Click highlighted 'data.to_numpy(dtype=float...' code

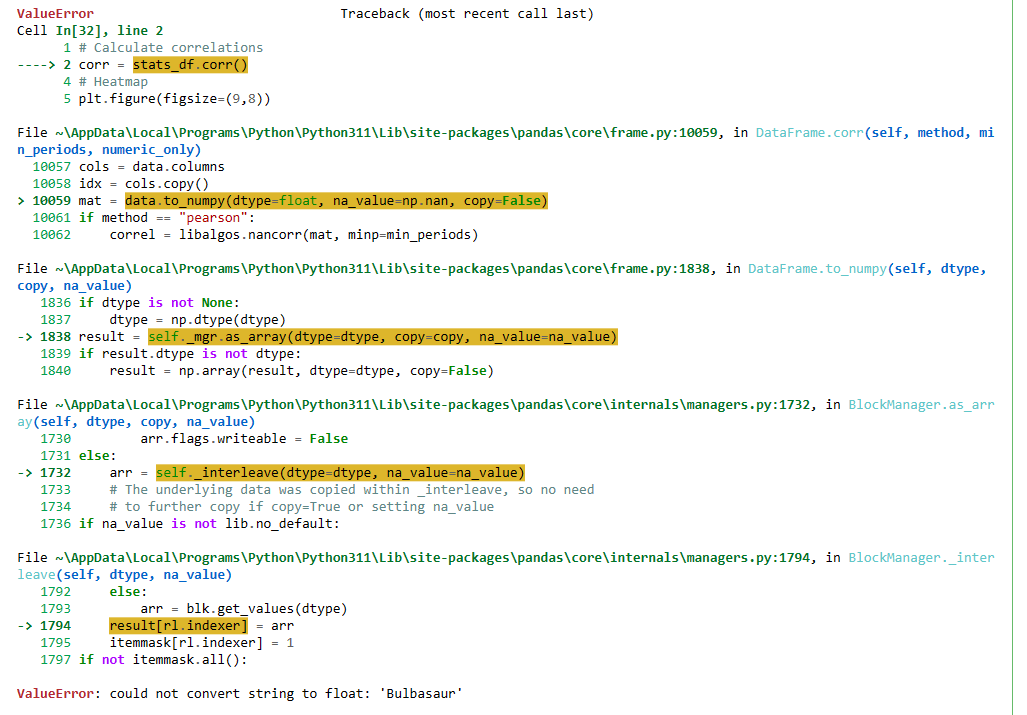pos(336,201)
